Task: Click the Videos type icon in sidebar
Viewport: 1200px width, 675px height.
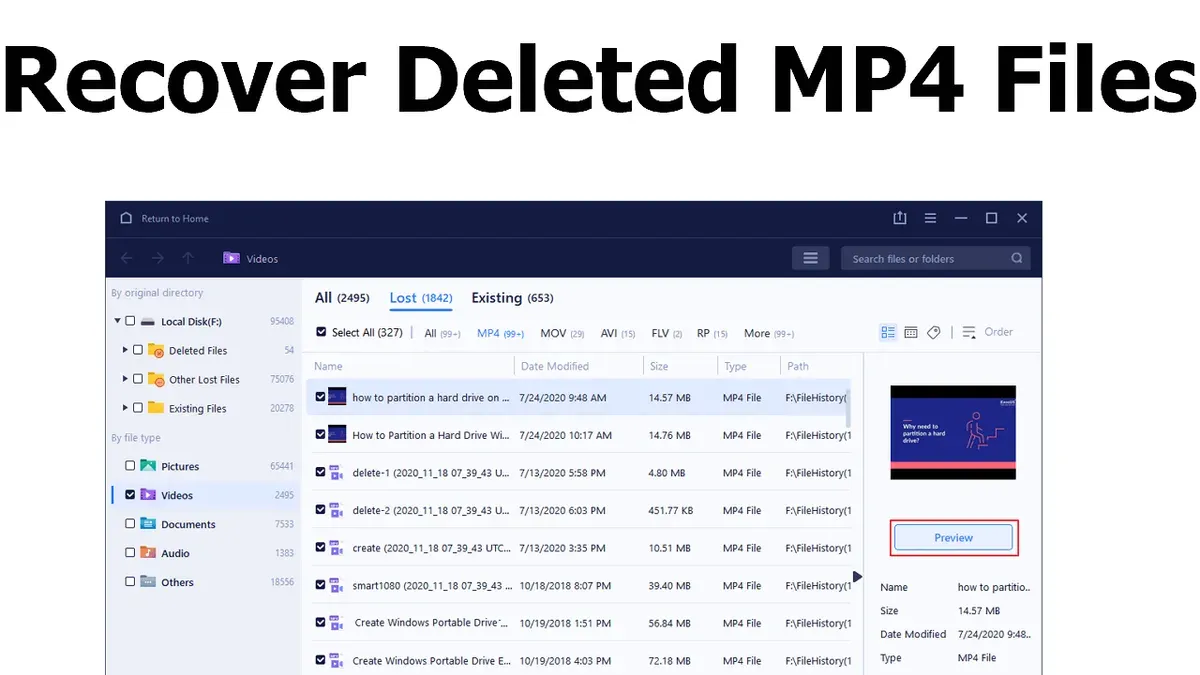Action: [148, 495]
